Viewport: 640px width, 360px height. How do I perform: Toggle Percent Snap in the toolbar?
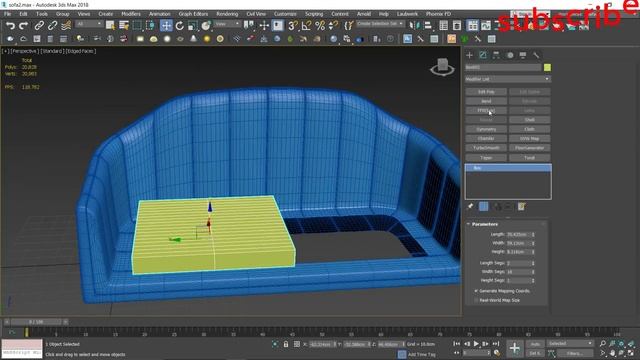pos(320,26)
